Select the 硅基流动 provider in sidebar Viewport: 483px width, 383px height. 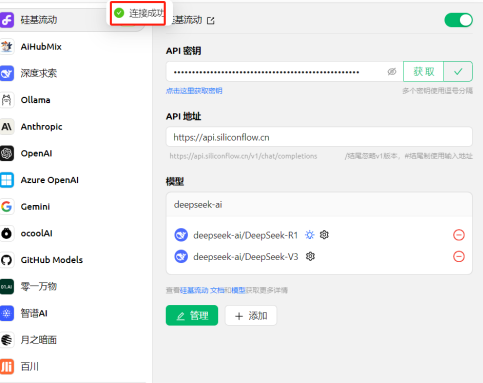[72, 20]
